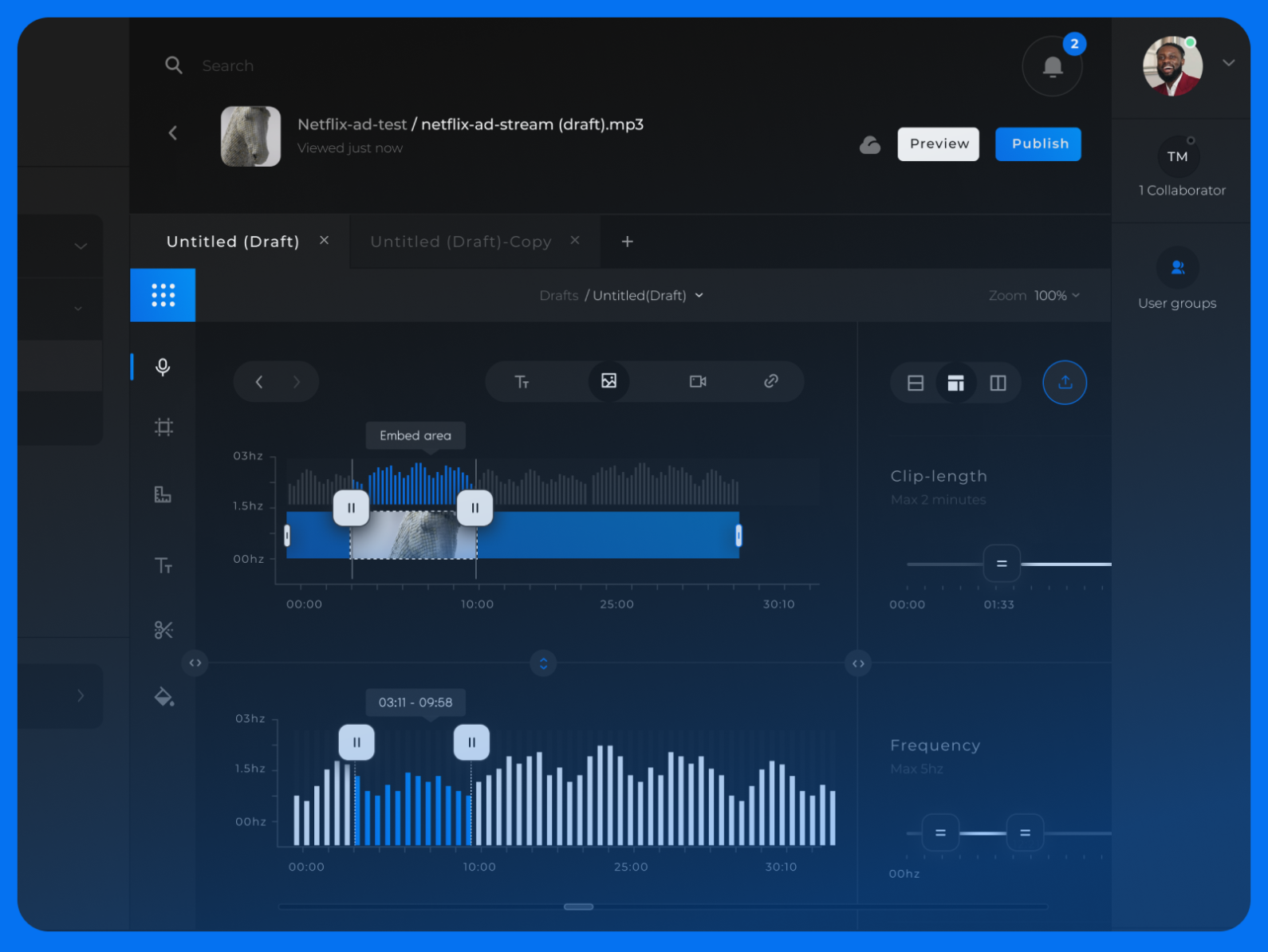Click the Drafts breadcrumb link
The width and height of the screenshot is (1268, 952).
tap(559, 296)
